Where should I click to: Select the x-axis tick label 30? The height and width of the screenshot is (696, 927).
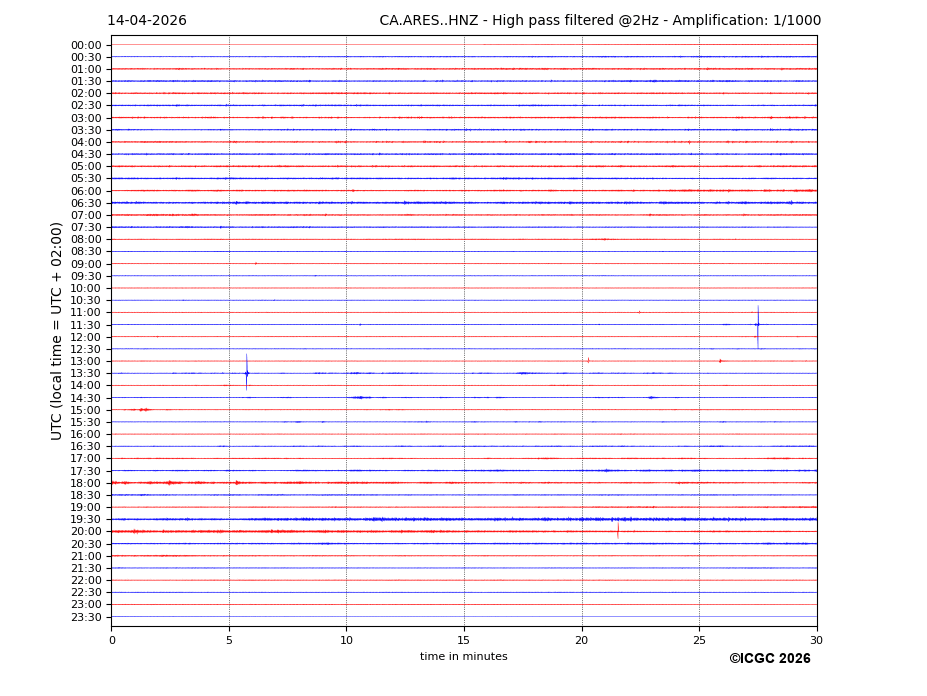pos(816,639)
